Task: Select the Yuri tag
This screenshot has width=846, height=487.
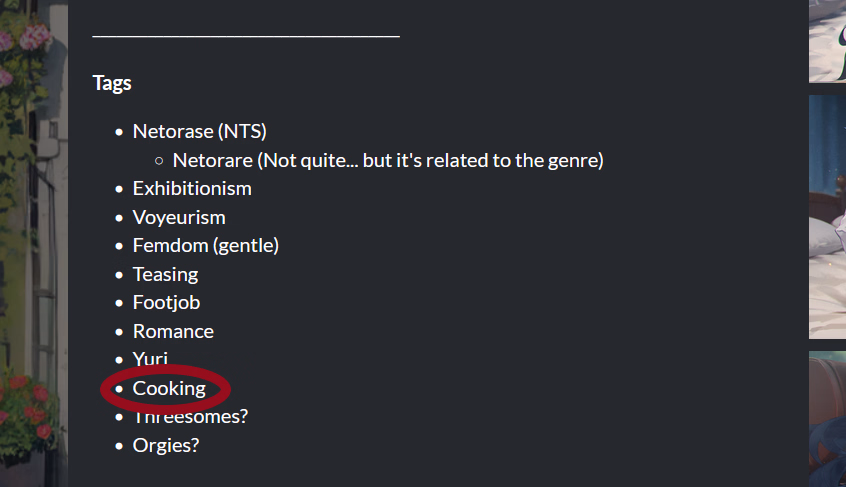Action: 150,359
